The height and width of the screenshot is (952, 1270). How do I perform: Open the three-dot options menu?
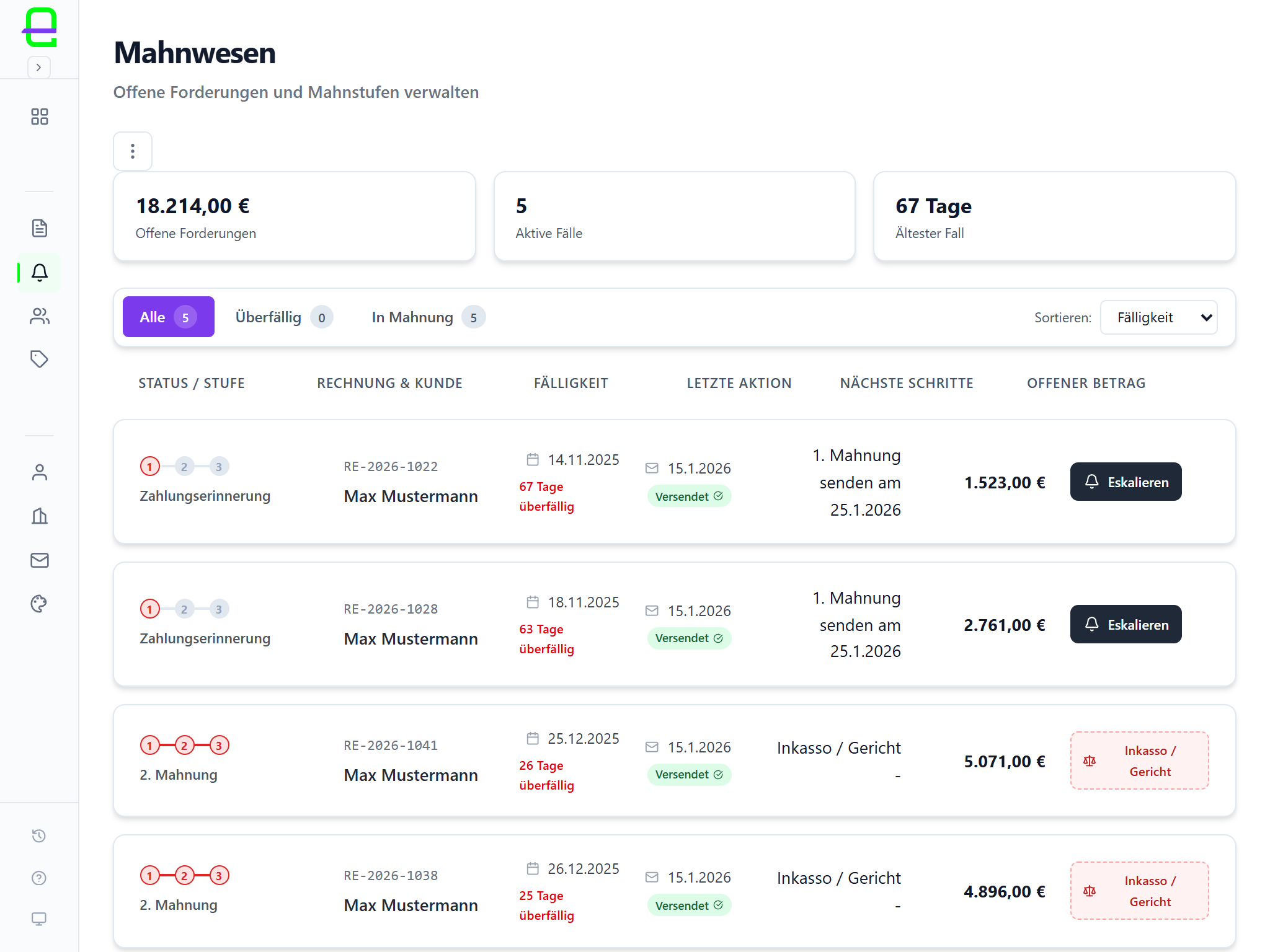pyautogui.click(x=133, y=151)
